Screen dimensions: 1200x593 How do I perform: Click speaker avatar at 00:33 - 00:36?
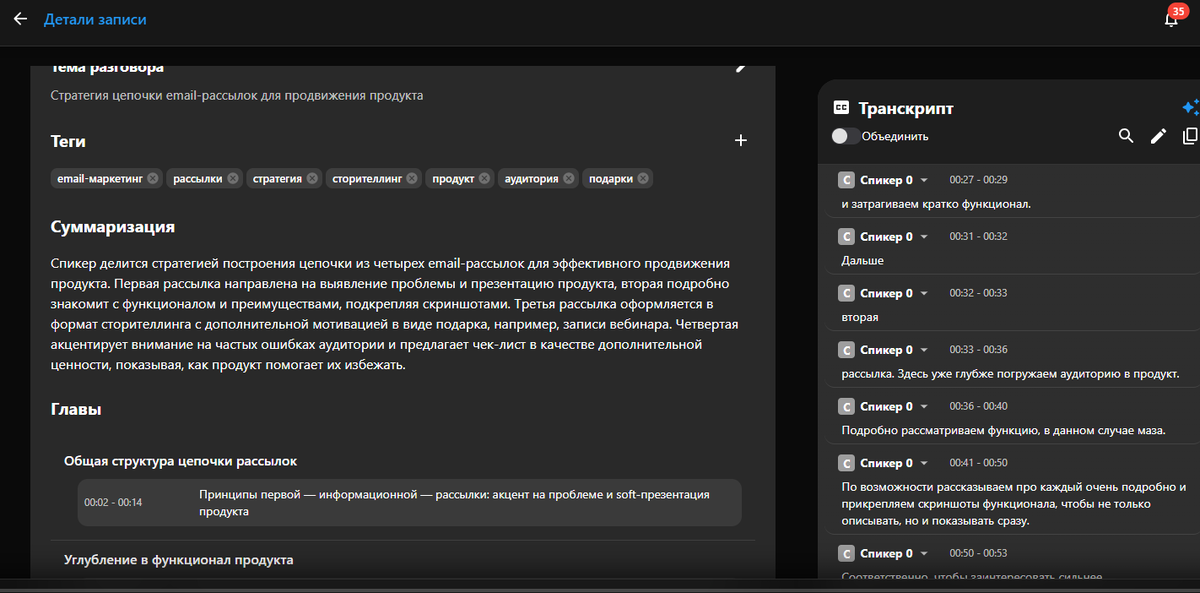(846, 350)
